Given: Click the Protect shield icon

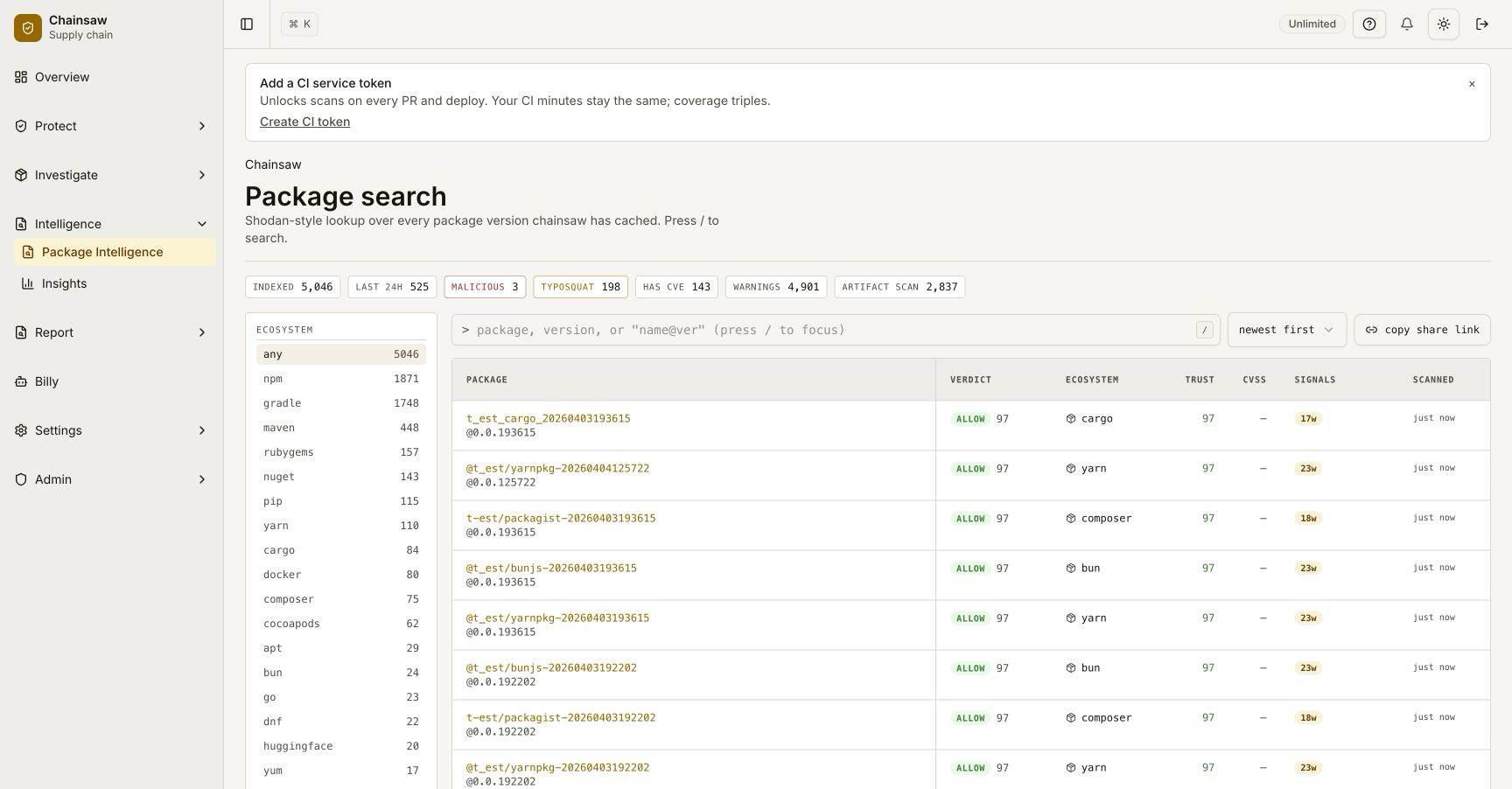Looking at the screenshot, I should click(21, 126).
